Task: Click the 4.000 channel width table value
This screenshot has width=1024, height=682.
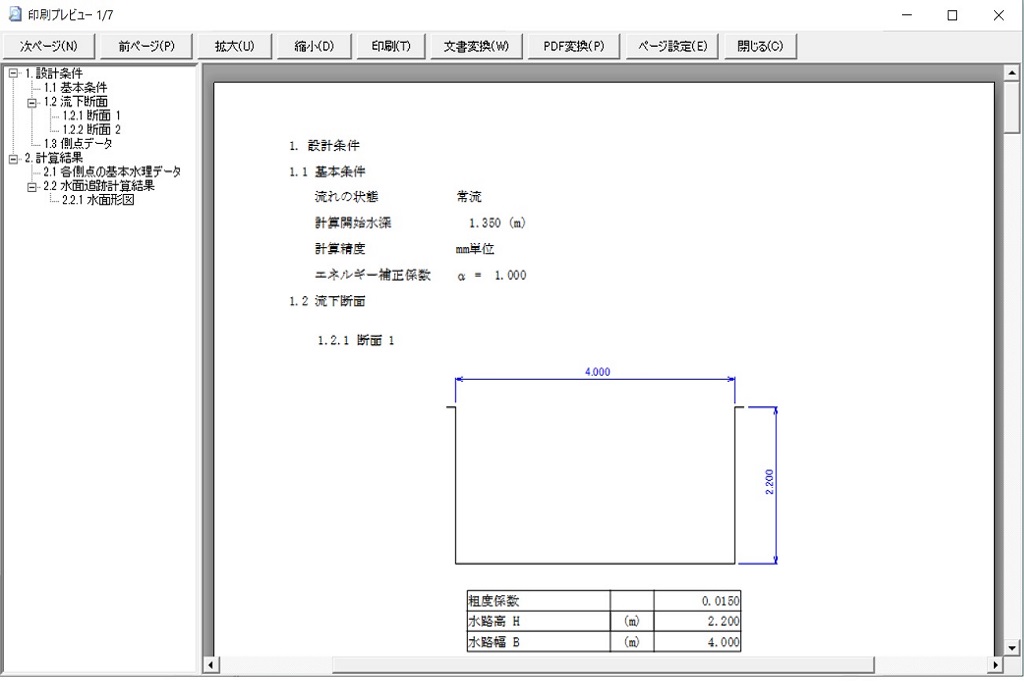Action: tap(697, 641)
